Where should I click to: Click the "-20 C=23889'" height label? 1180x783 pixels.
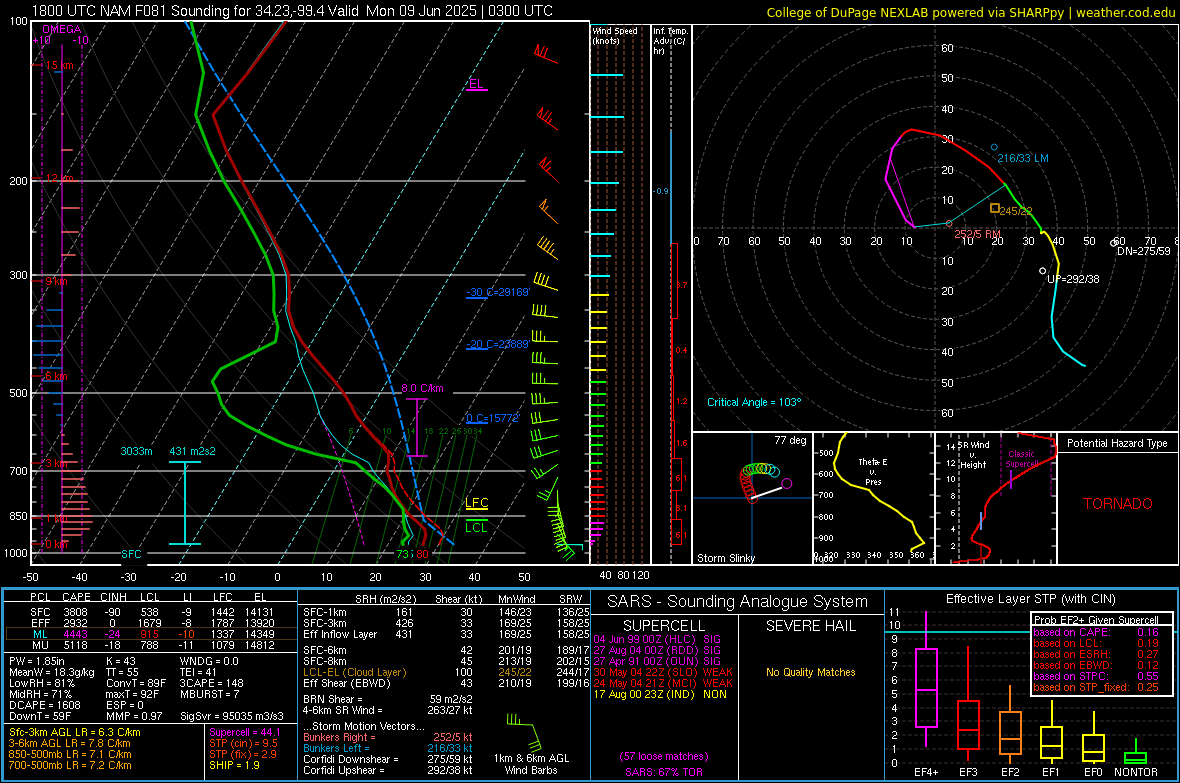[x=498, y=344]
